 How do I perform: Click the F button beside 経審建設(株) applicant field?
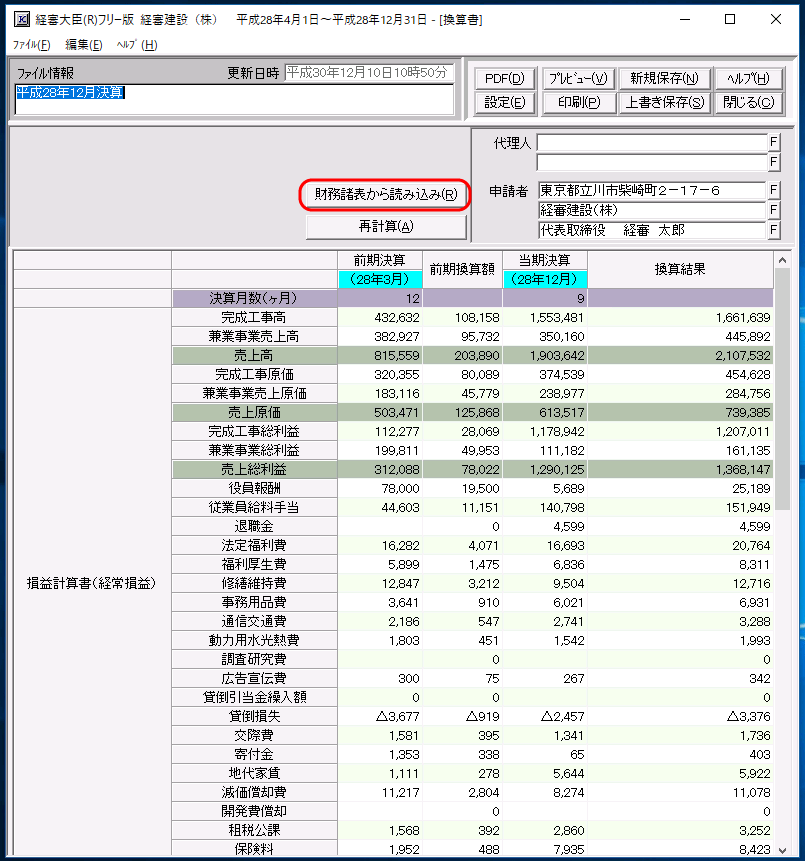pyautogui.click(x=773, y=210)
